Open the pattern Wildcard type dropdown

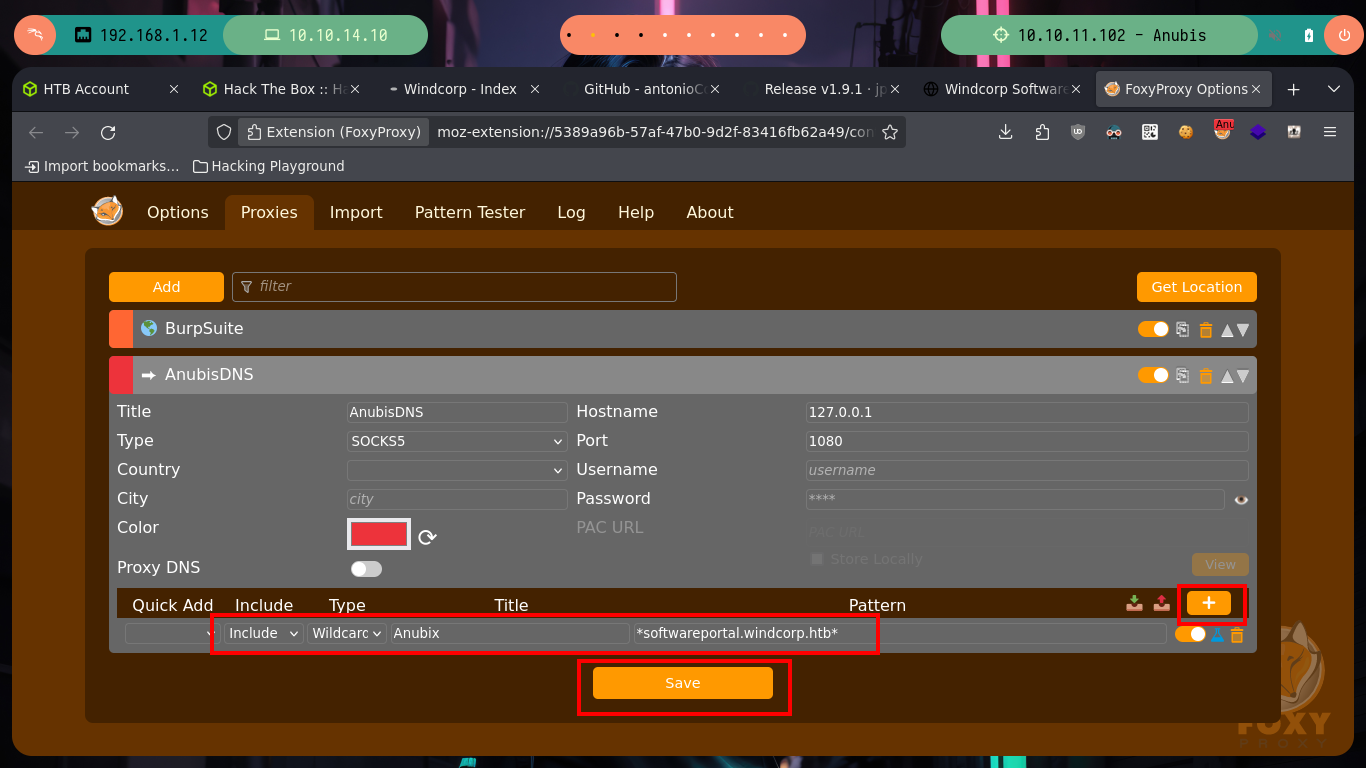347,633
